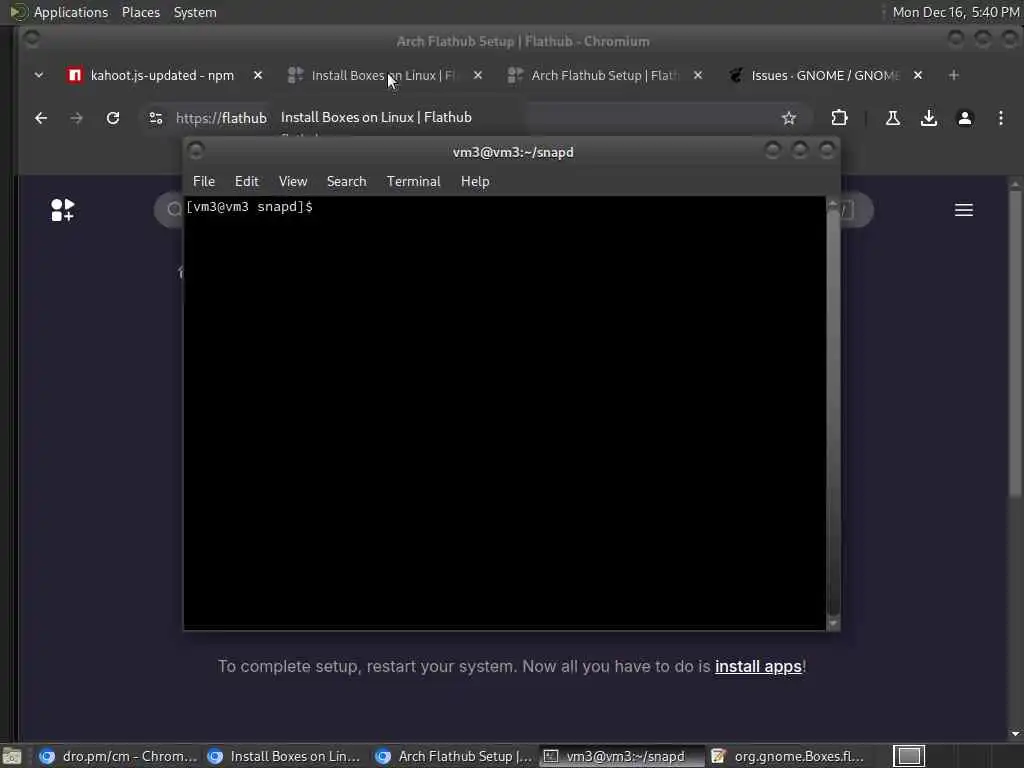This screenshot has width=1024, height=768.
Task: Open Chrome Labs flask icon
Action: pyautogui.click(x=893, y=118)
